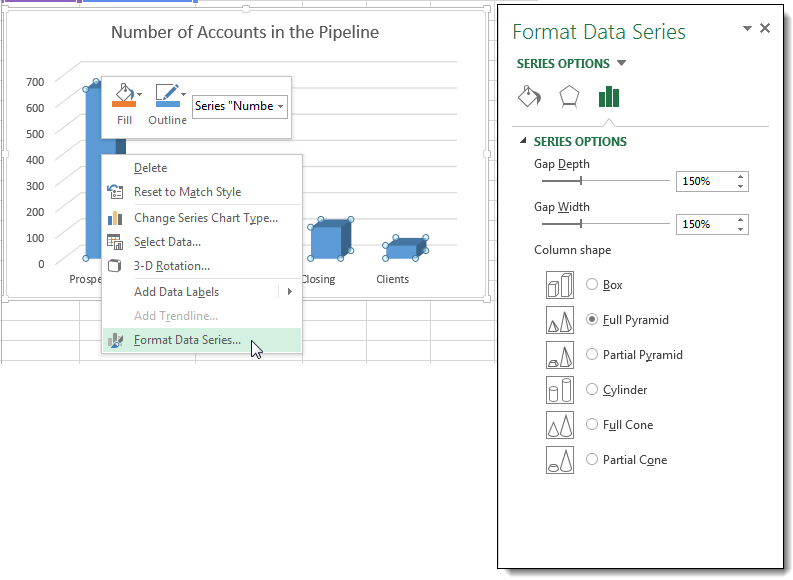Open the Outline color dropdown arrow
This screenshot has width=793, height=580.
coord(184,94)
